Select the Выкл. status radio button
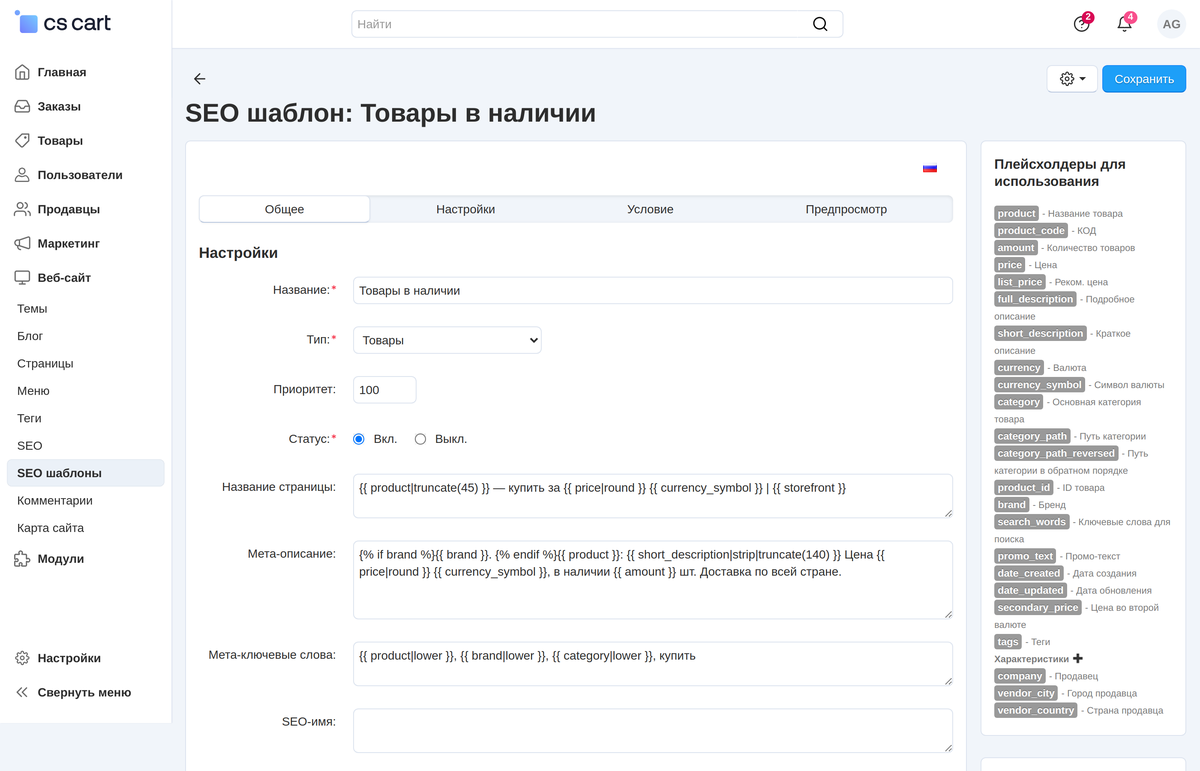The width and height of the screenshot is (1200, 771). (x=421, y=439)
